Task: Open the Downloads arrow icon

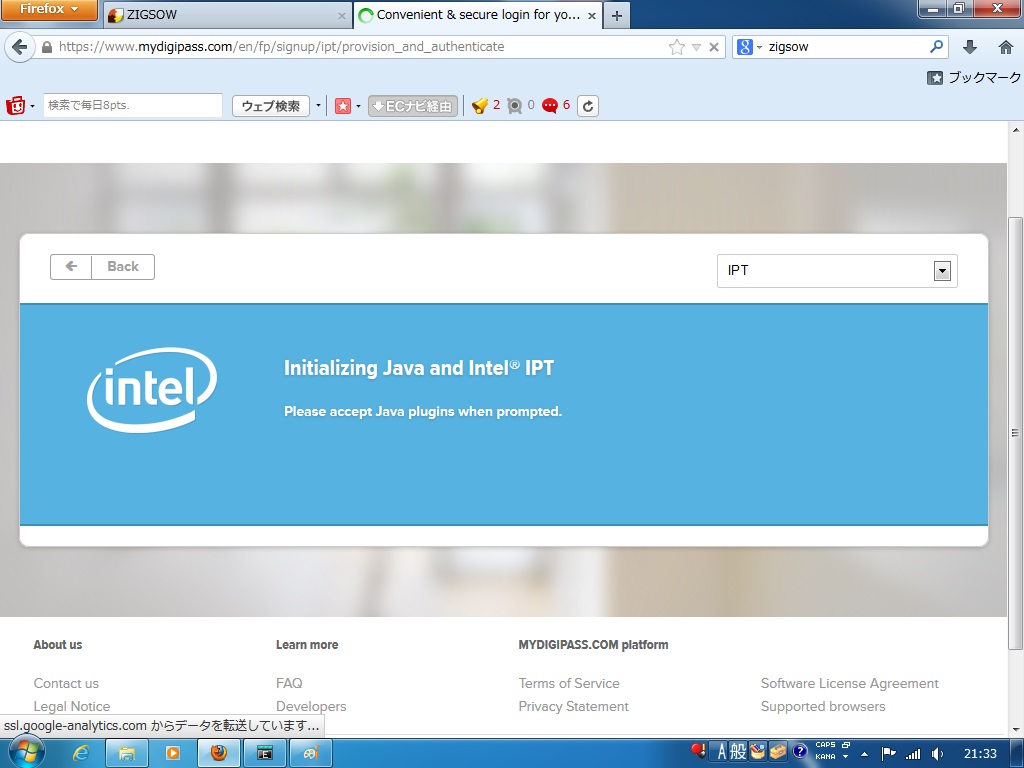Action: tap(970, 47)
